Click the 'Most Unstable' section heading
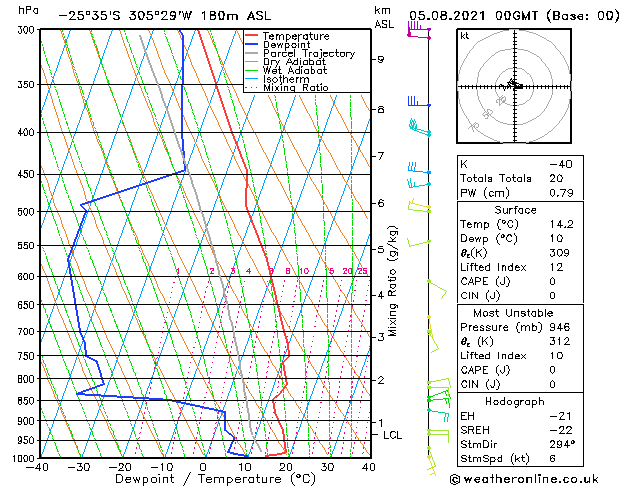The height and width of the screenshot is (486, 629). pos(513,313)
